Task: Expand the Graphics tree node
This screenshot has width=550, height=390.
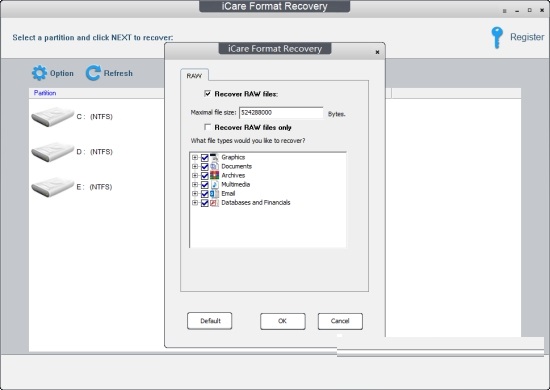Action: tap(195, 157)
